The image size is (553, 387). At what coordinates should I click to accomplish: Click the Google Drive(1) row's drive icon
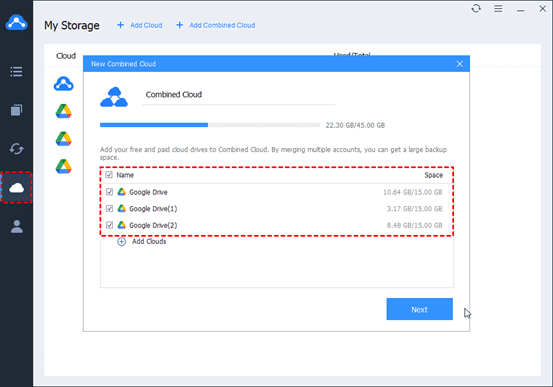tap(122, 208)
